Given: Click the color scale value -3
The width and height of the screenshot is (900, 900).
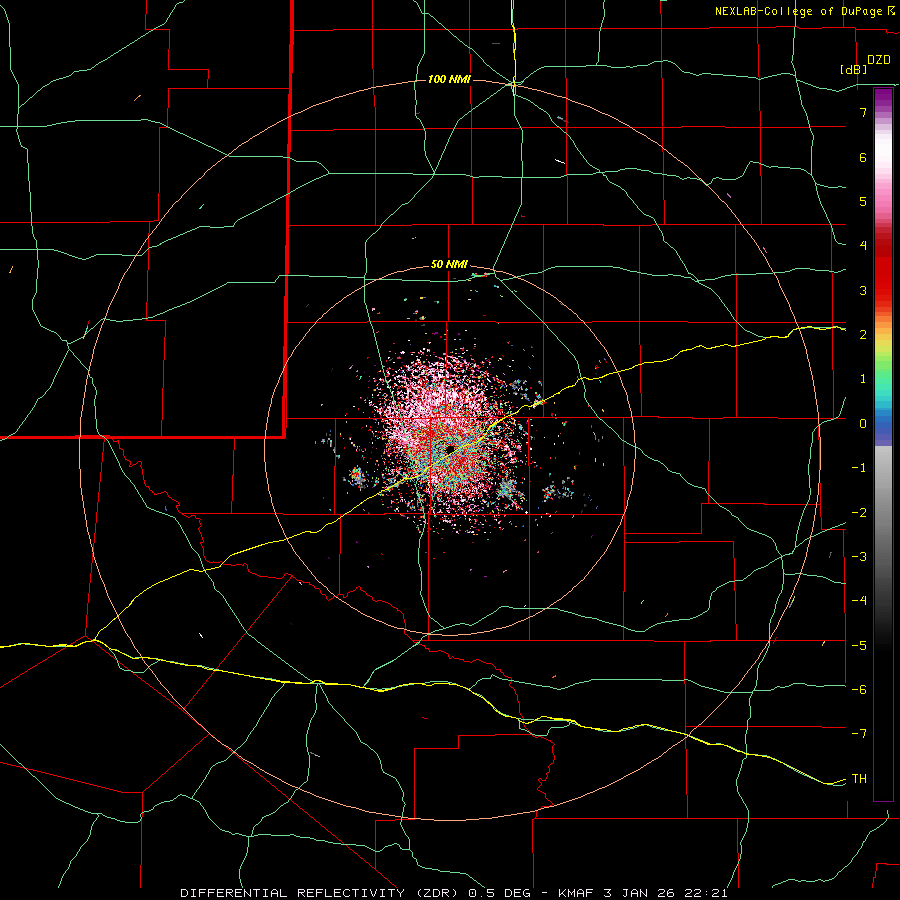Looking at the screenshot, I should [x=859, y=557].
